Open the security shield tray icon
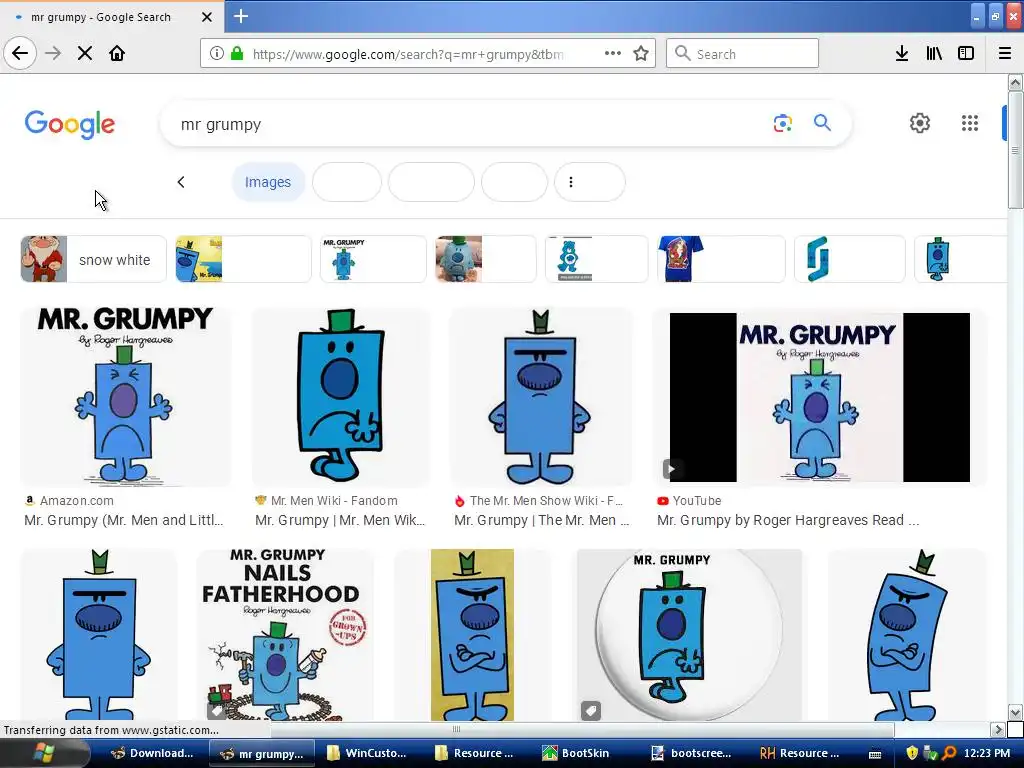The height and width of the screenshot is (768, 1024). click(912, 753)
